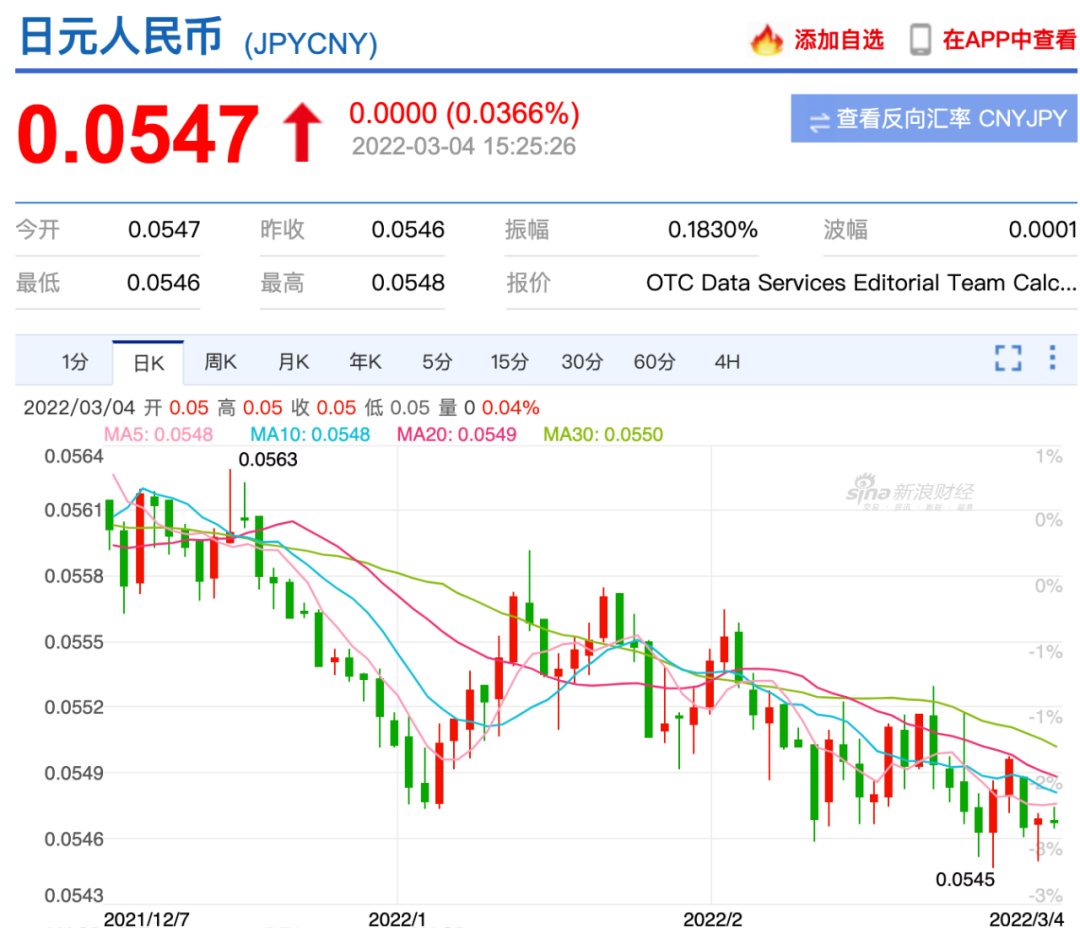1080x928 pixels.
Task: Switch to the 日K daily candlestick tab
Action: [148, 362]
